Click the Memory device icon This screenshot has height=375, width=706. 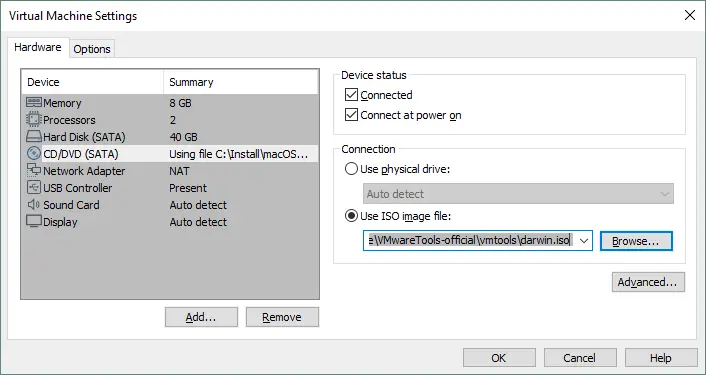click(34, 103)
